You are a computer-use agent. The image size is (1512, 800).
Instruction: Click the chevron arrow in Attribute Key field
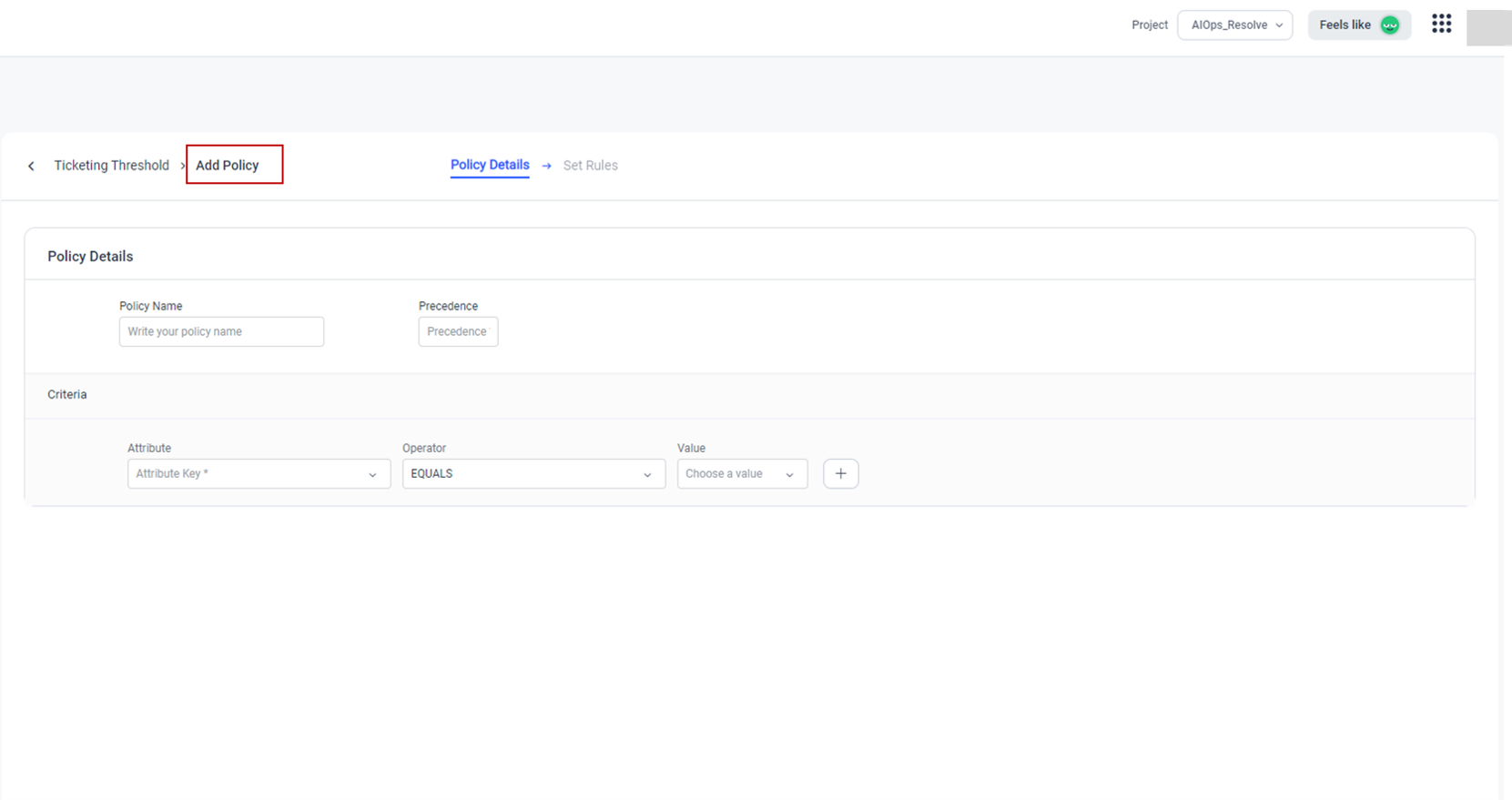point(372,474)
